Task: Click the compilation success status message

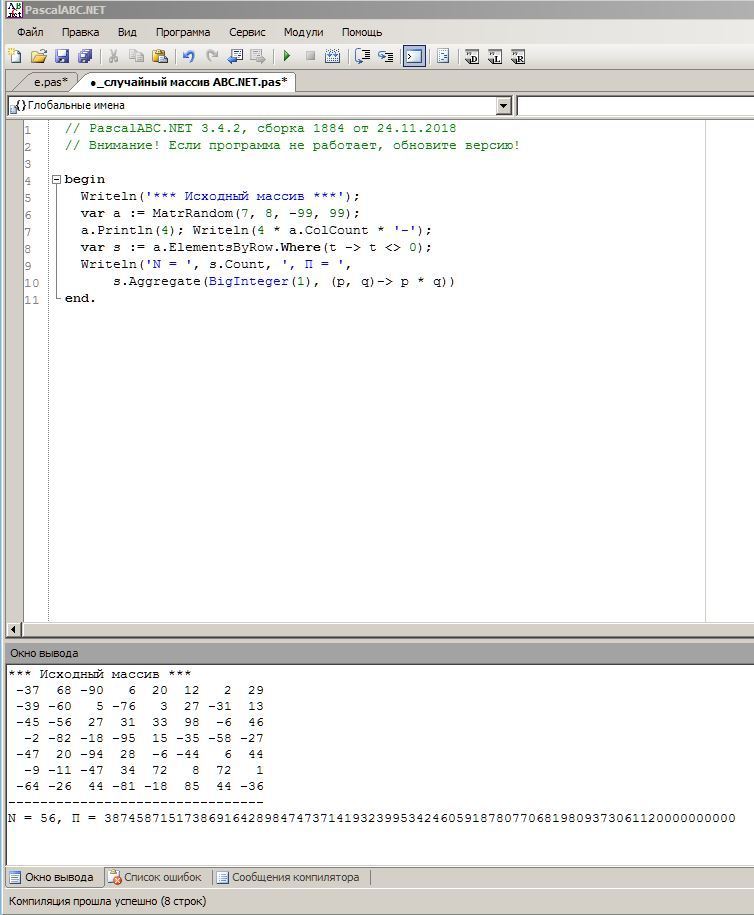Action: [107, 901]
